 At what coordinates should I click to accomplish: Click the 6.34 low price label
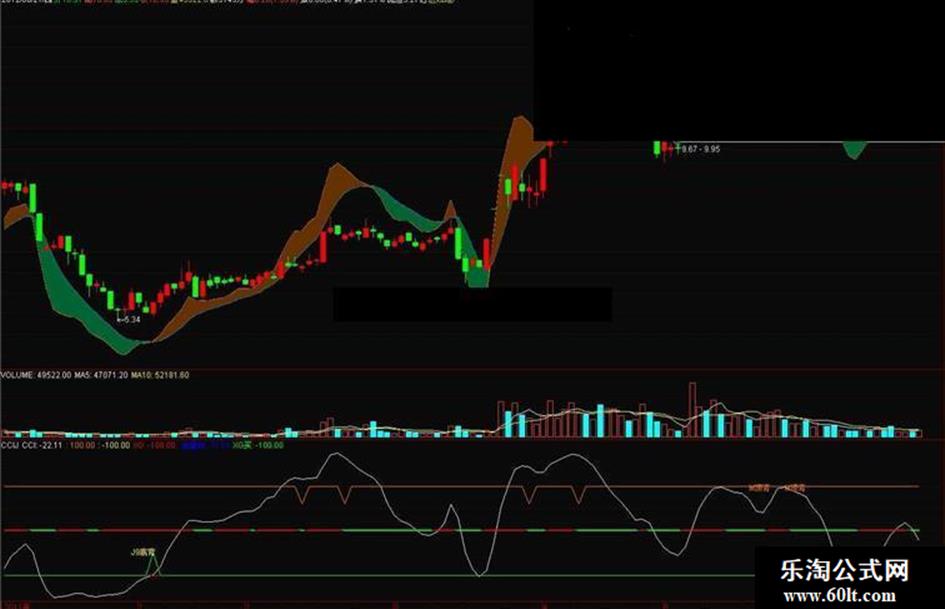pos(129,320)
